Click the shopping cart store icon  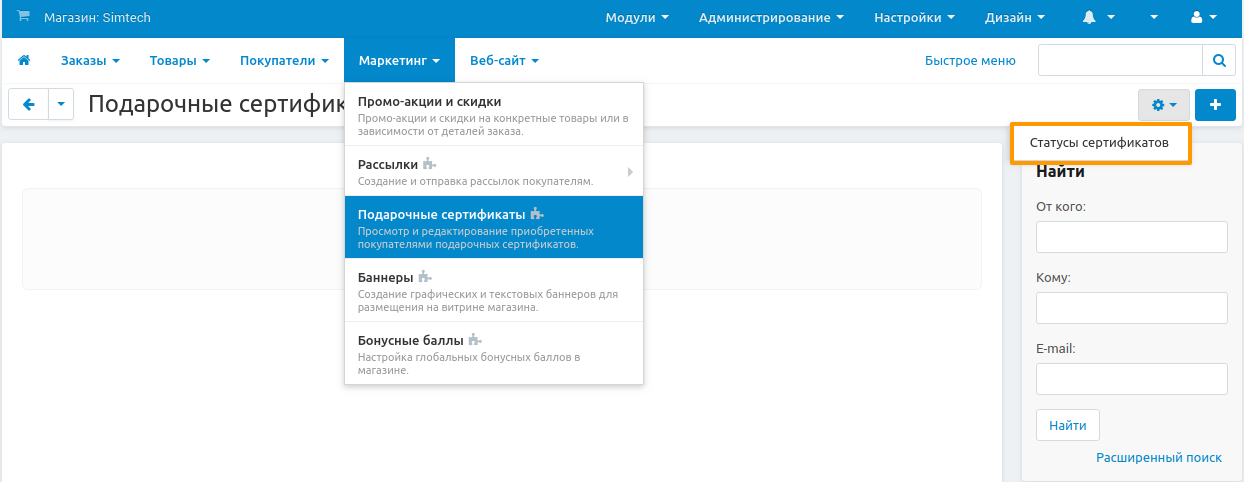(x=24, y=17)
